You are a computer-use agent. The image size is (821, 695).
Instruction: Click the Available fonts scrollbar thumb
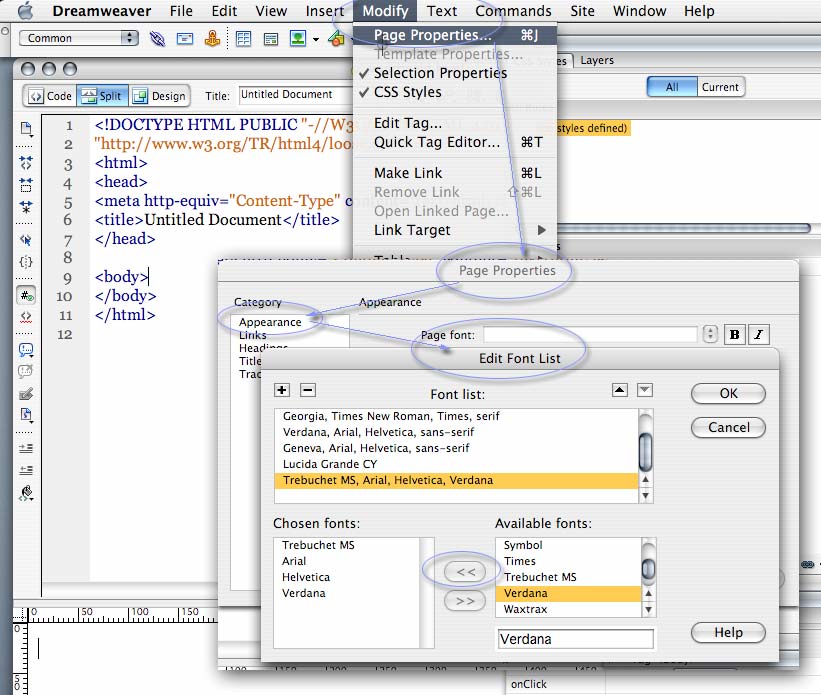(x=649, y=569)
